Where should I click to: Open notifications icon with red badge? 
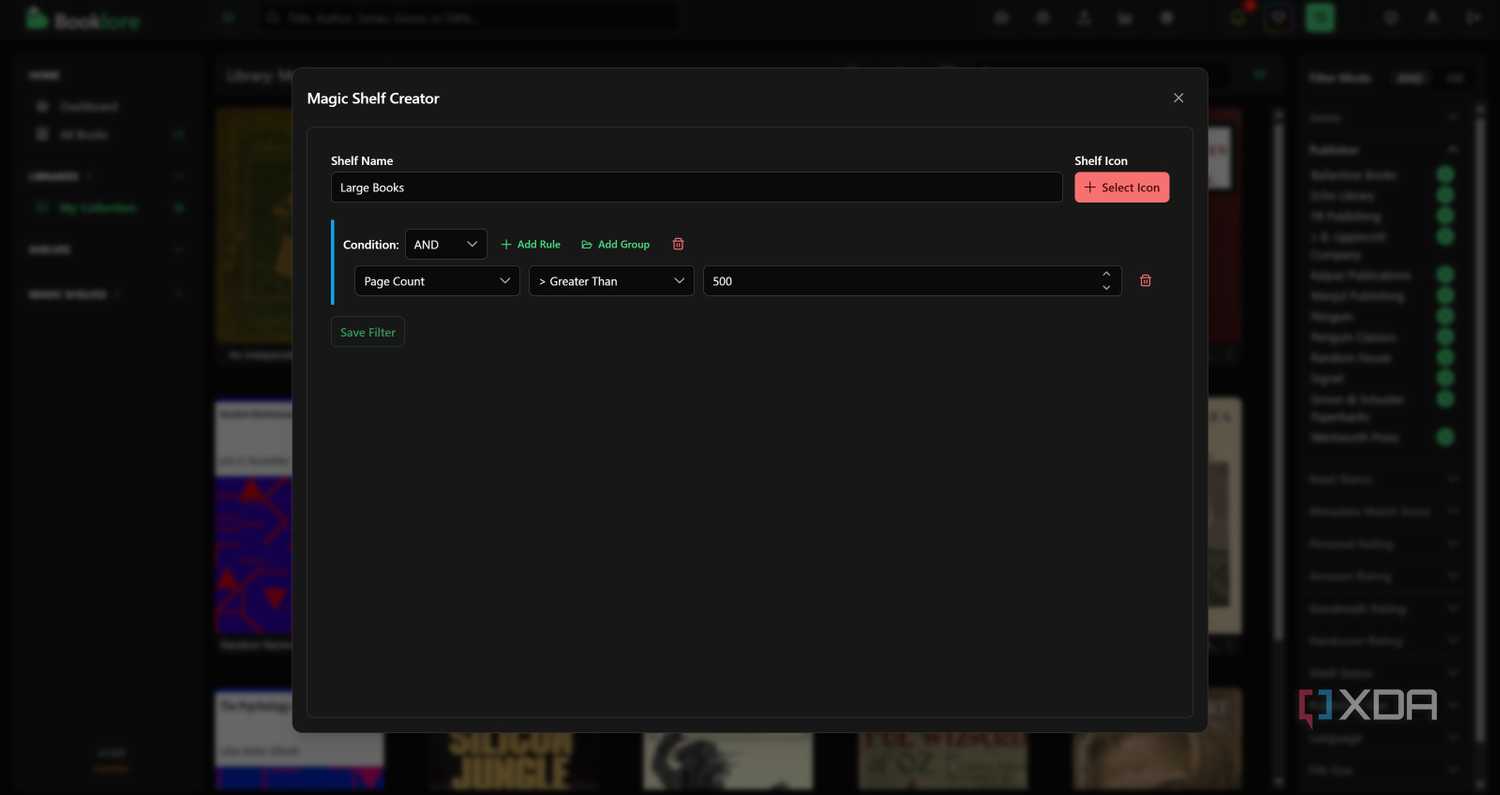(x=1239, y=17)
